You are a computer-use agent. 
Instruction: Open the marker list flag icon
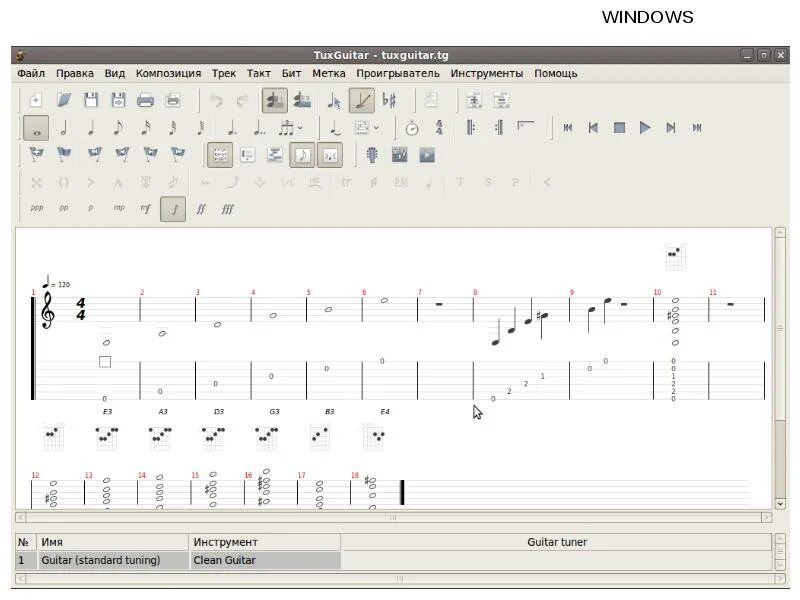coord(64,154)
